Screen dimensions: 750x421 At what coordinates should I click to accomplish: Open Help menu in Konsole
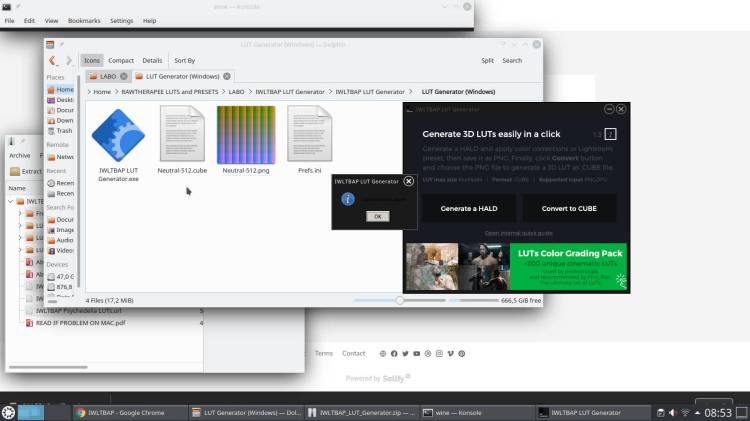tap(149, 21)
